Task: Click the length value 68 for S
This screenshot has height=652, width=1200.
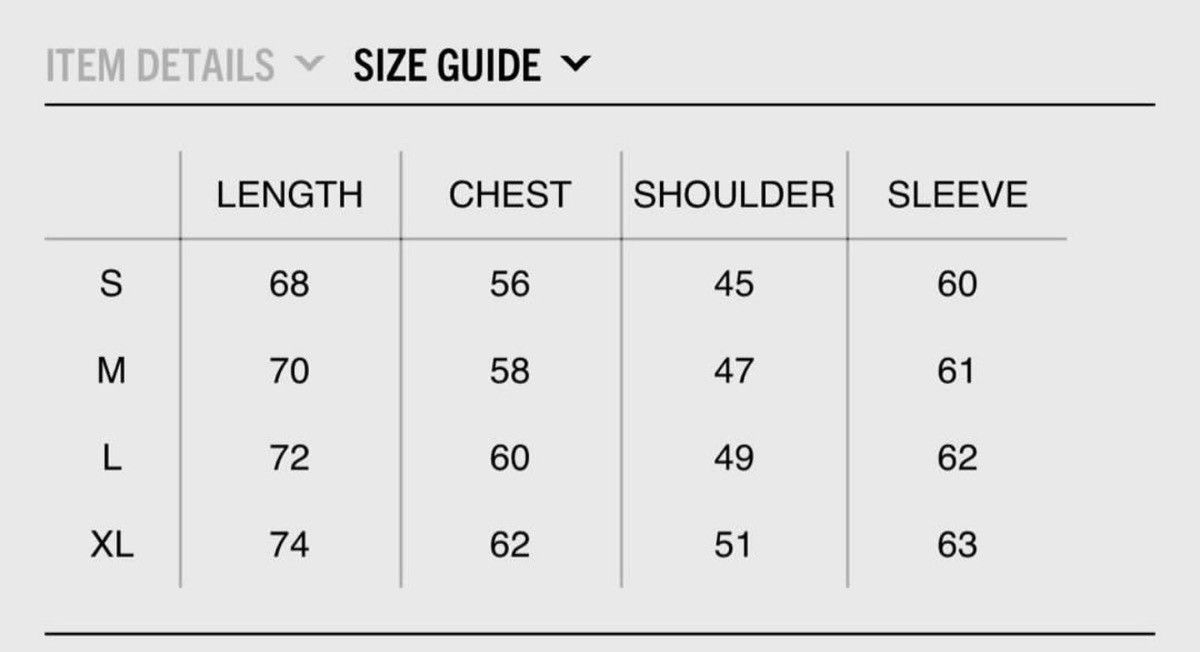Action: 289,284
